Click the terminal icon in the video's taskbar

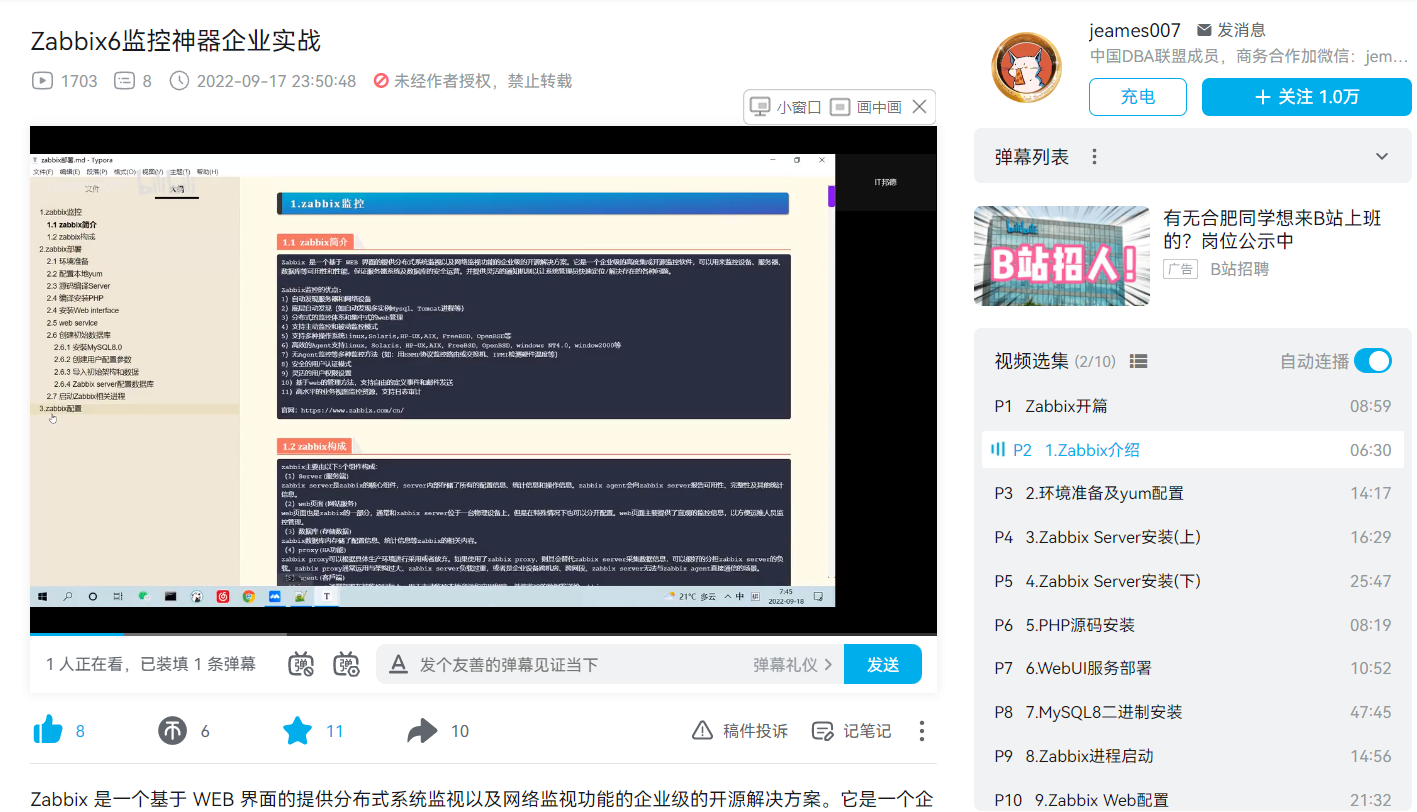pos(171,597)
